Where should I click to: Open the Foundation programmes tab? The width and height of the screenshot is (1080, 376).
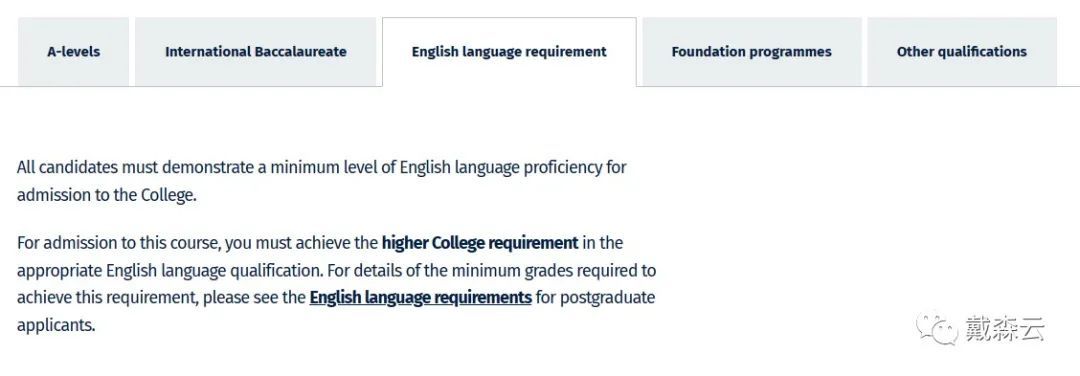[x=751, y=52]
